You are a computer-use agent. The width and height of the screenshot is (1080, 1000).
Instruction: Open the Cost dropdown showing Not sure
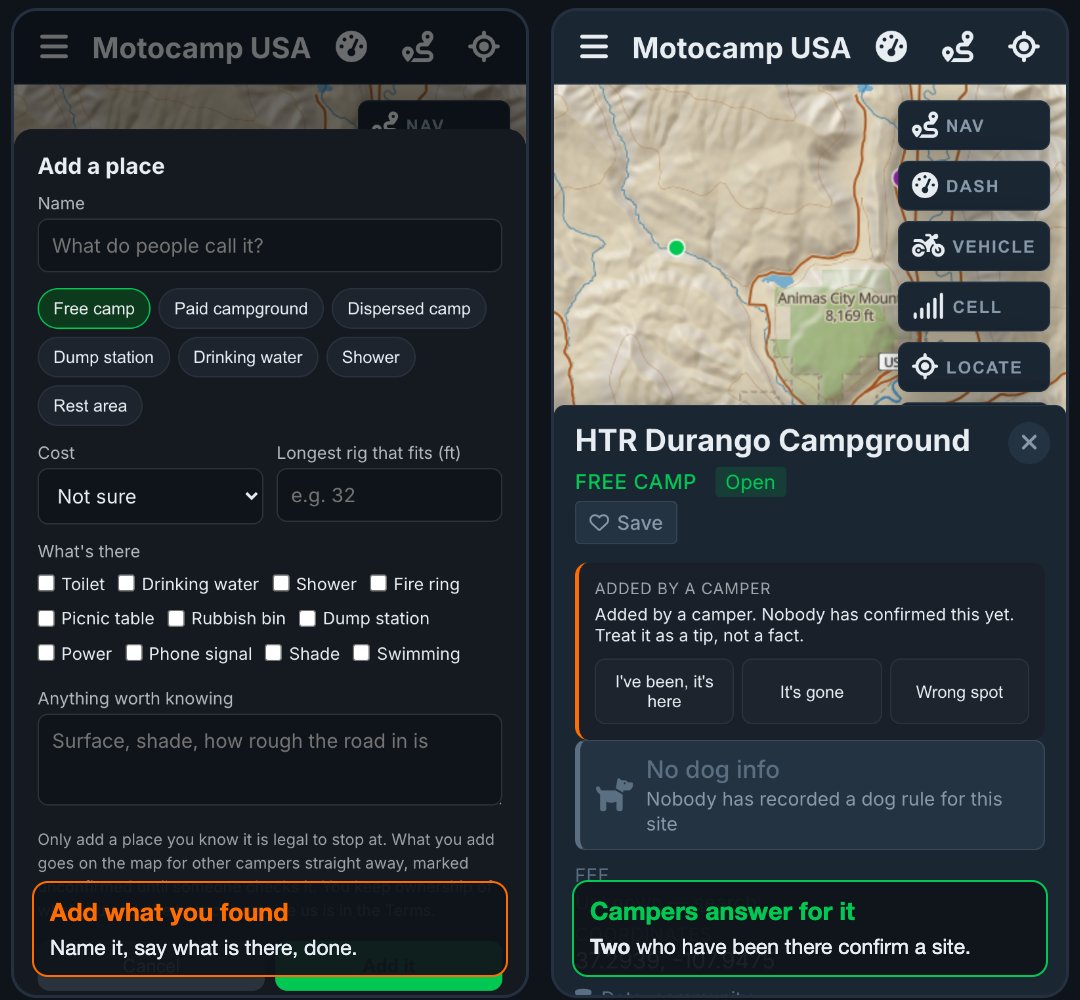coord(150,496)
